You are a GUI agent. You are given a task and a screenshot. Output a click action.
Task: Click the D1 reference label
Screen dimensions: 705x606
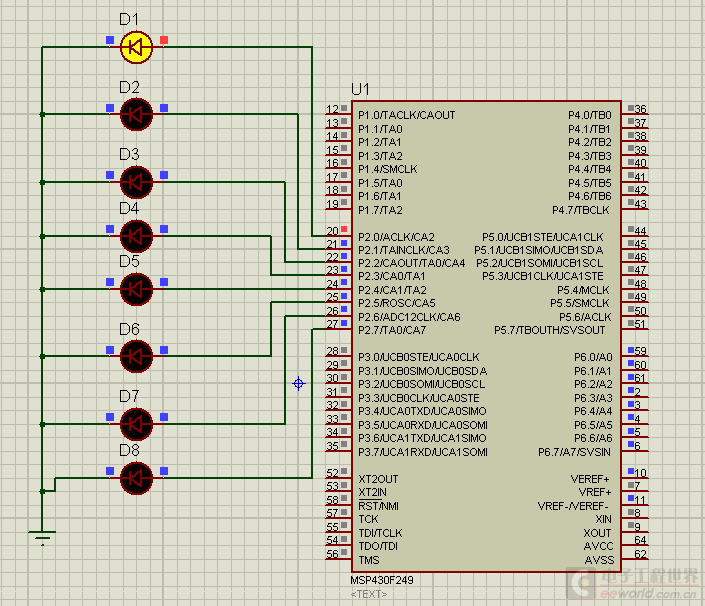(x=129, y=19)
